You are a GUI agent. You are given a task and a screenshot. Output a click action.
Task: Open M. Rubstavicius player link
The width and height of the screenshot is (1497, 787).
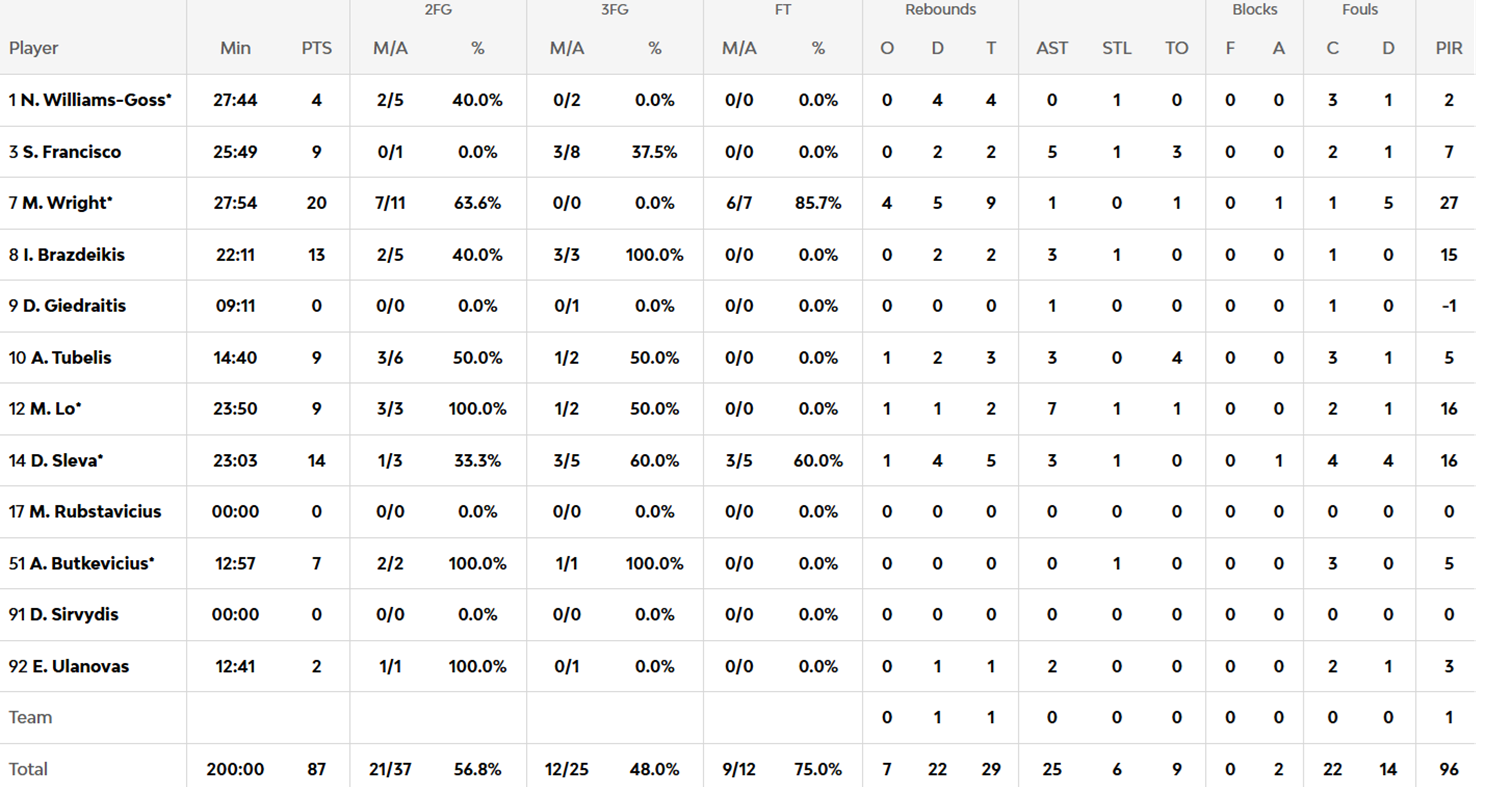(95, 512)
